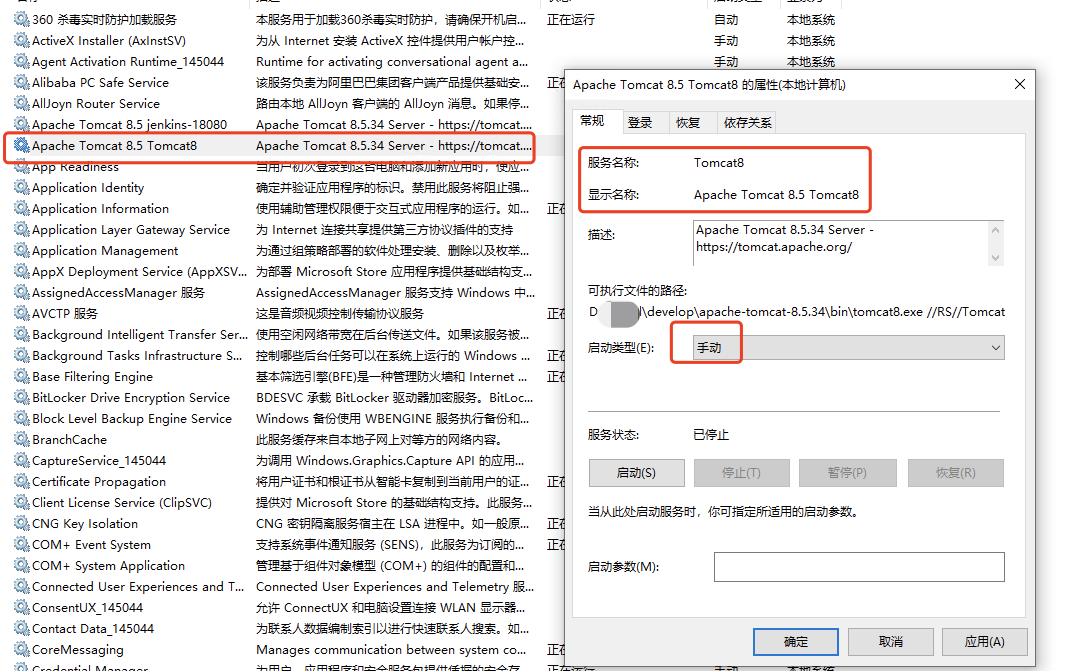This screenshot has width=1072, height=671.
Task: Click the CNG Key Isolation service icon
Action: tap(22, 523)
